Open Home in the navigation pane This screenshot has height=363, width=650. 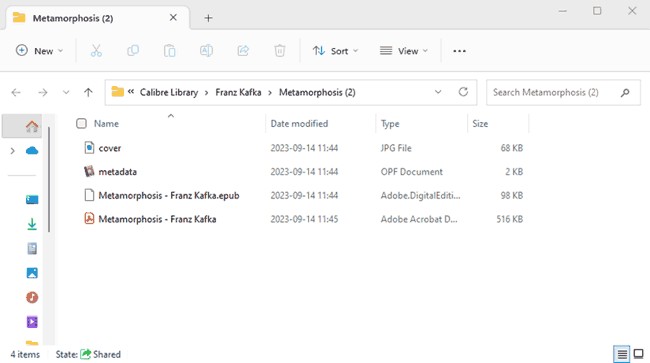coord(32,126)
